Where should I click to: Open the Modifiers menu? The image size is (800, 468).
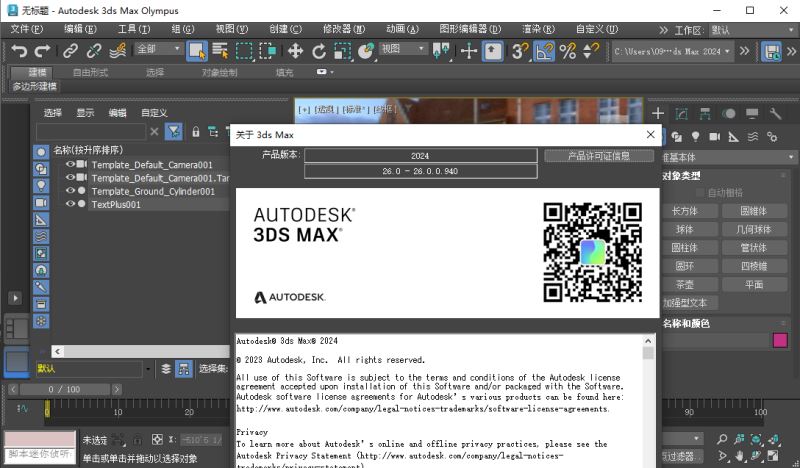344,29
